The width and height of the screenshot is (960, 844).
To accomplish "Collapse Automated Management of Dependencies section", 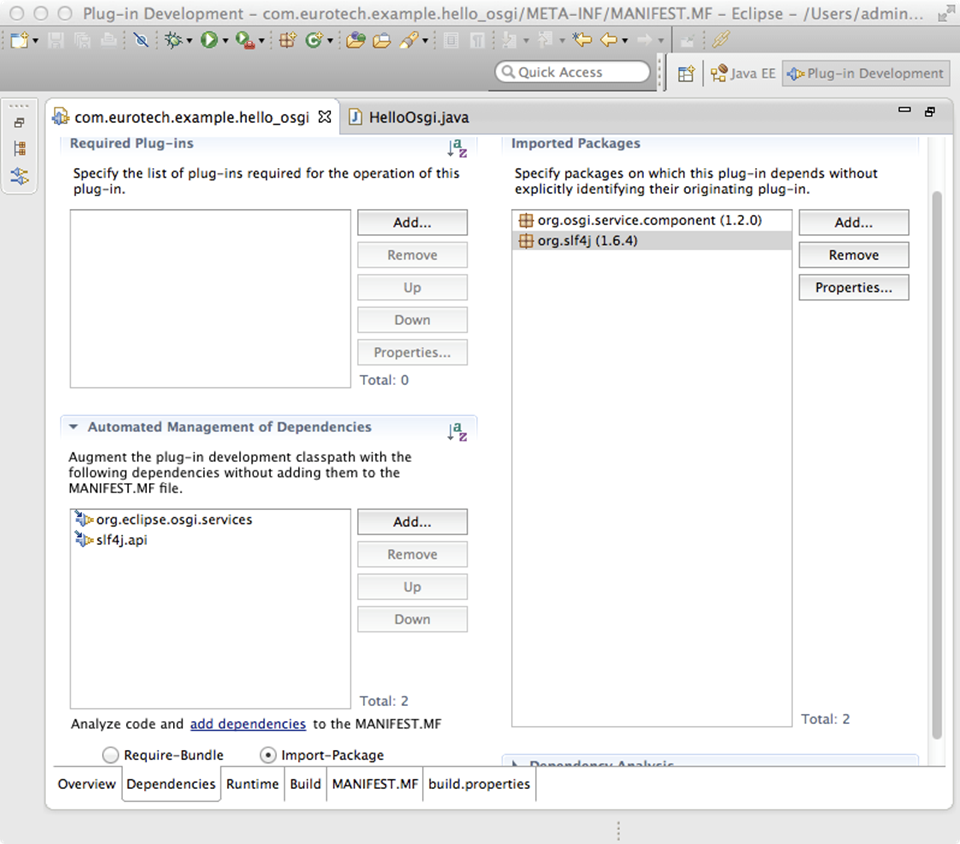I will 73,427.
